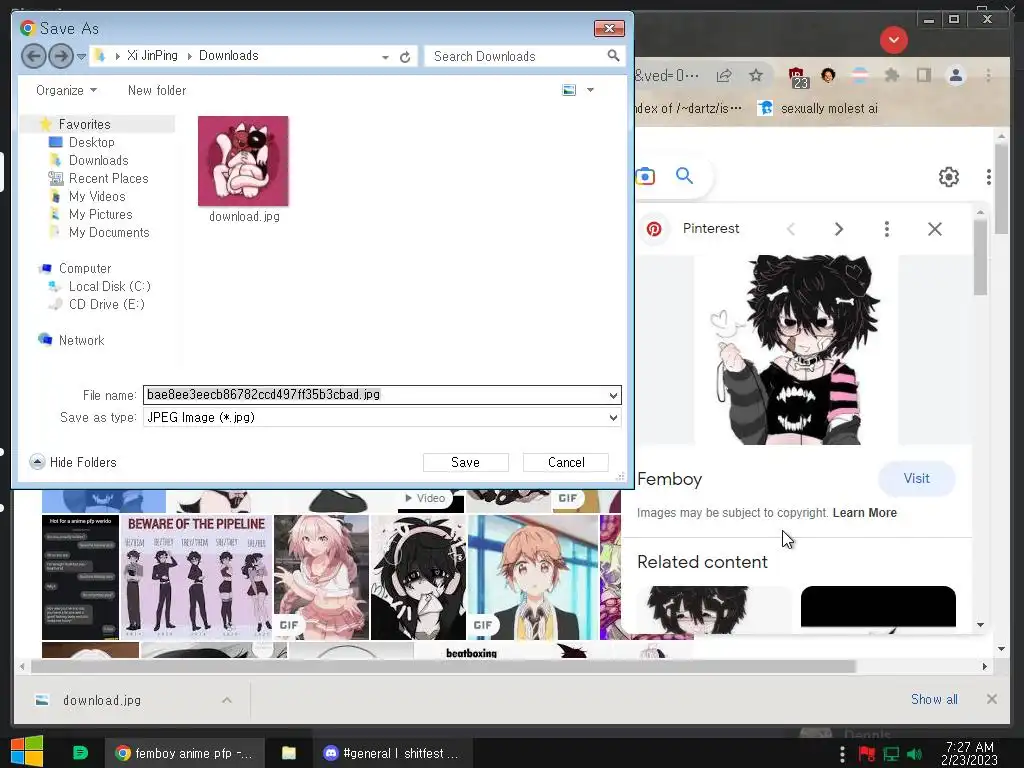The height and width of the screenshot is (768, 1024).
Task: Open the extension with 23 badge
Action: pos(798,77)
